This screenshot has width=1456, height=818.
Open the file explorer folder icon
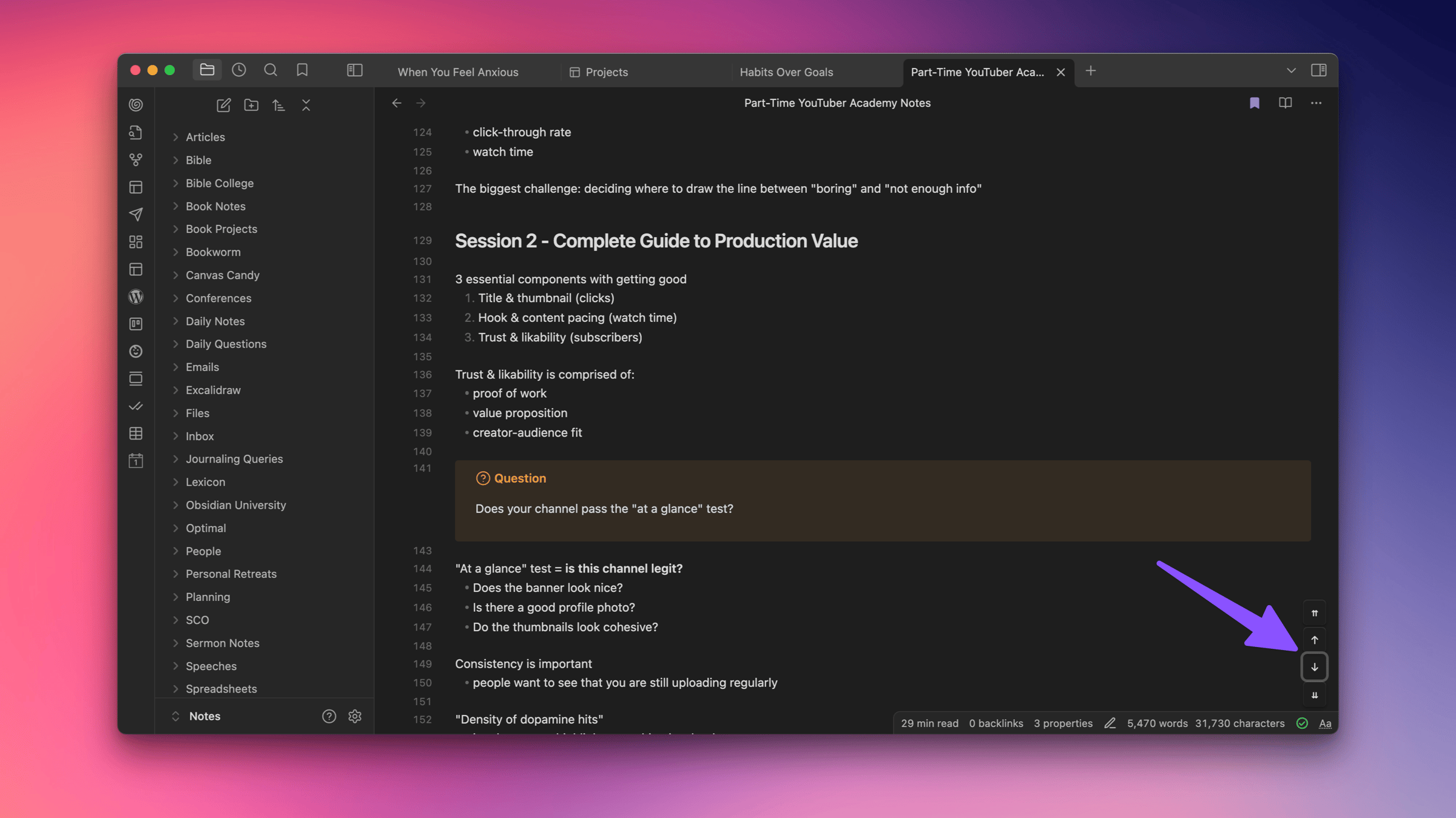207,70
